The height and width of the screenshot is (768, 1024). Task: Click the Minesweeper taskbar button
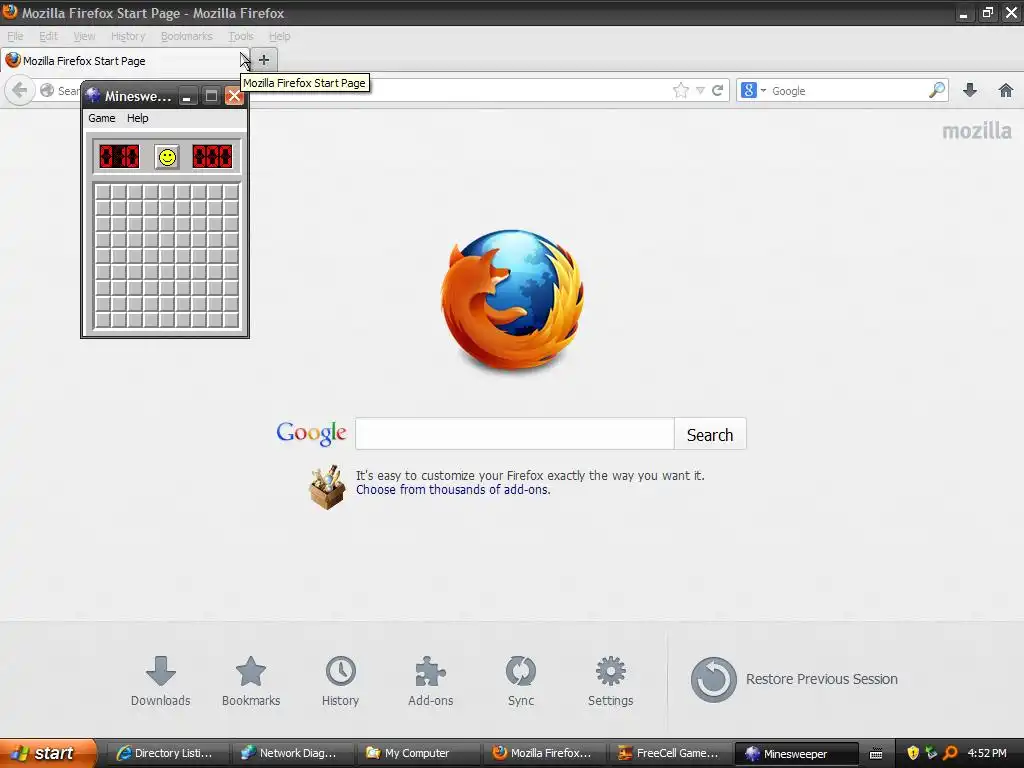point(796,753)
